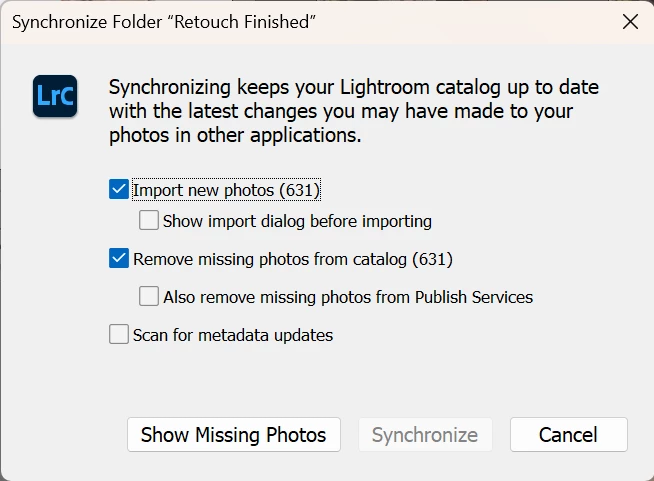Click the (631) count after Remove missing photos
The height and width of the screenshot is (481, 654).
point(432,259)
